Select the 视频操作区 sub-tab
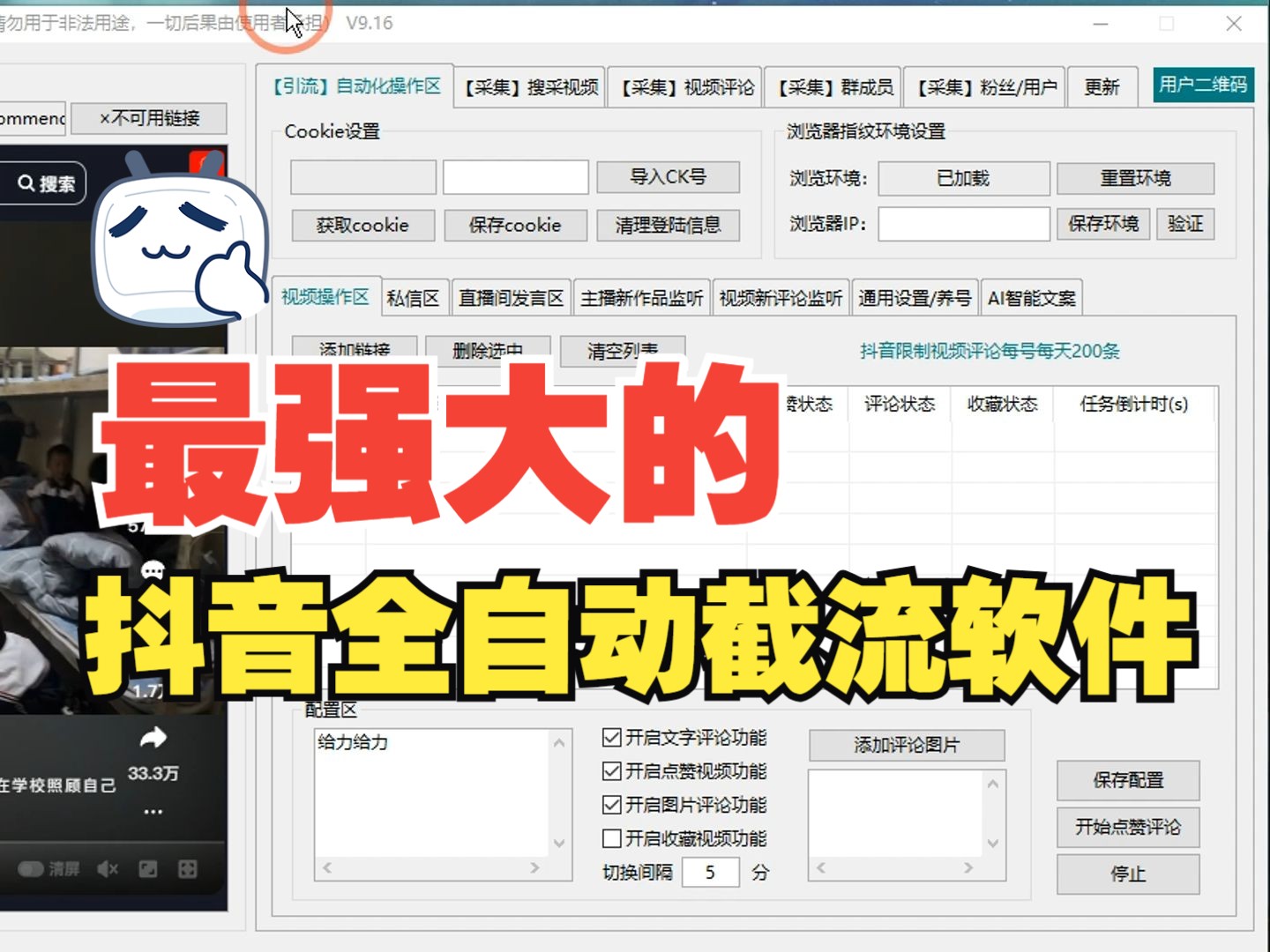This screenshot has width=1270, height=952. [x=325, y=296]
